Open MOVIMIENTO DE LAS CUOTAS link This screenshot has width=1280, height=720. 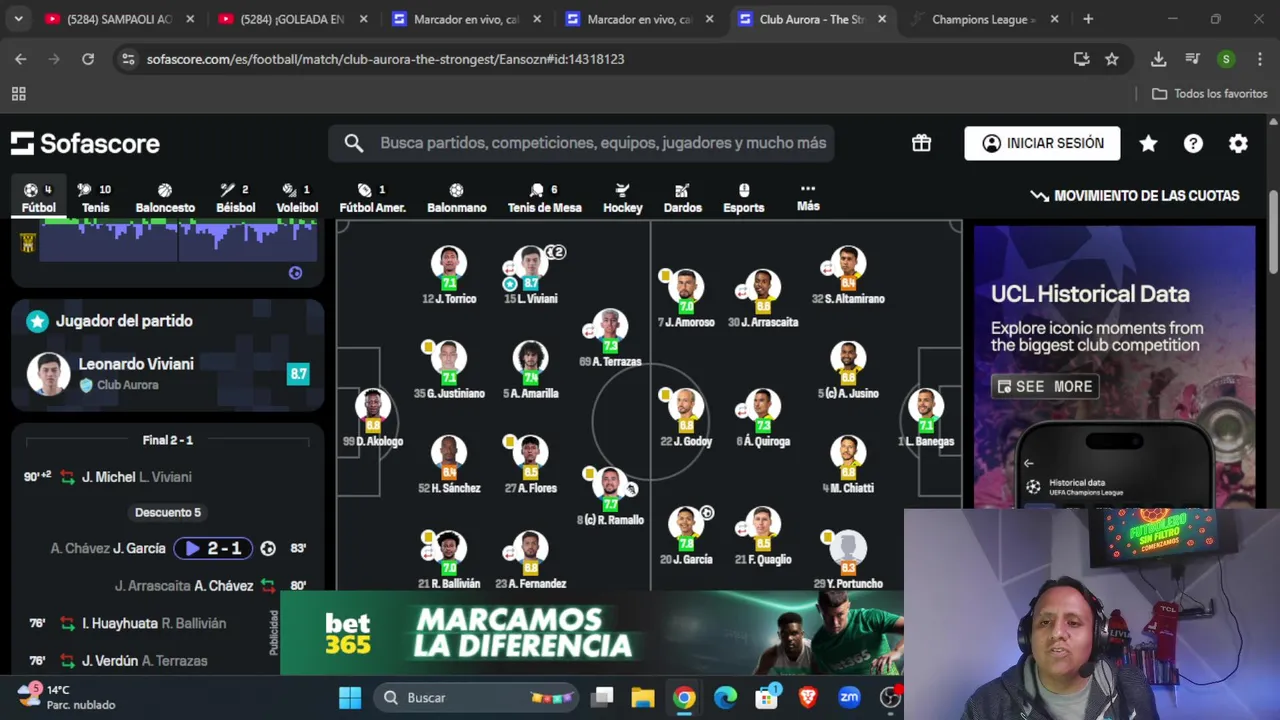pyautogui.click(x=1135, y=196)
